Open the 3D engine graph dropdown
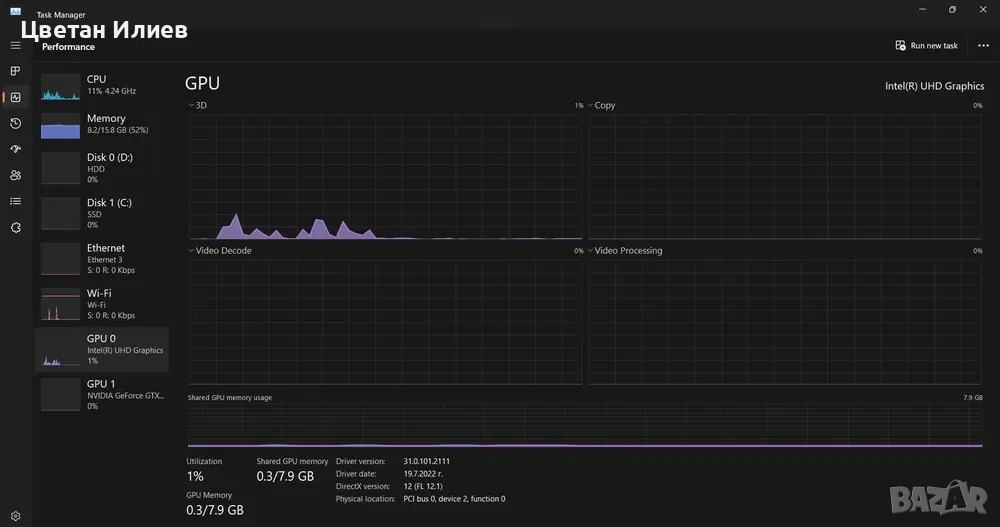The width and height of the screenshot is (1000, 527). point(197,105)
